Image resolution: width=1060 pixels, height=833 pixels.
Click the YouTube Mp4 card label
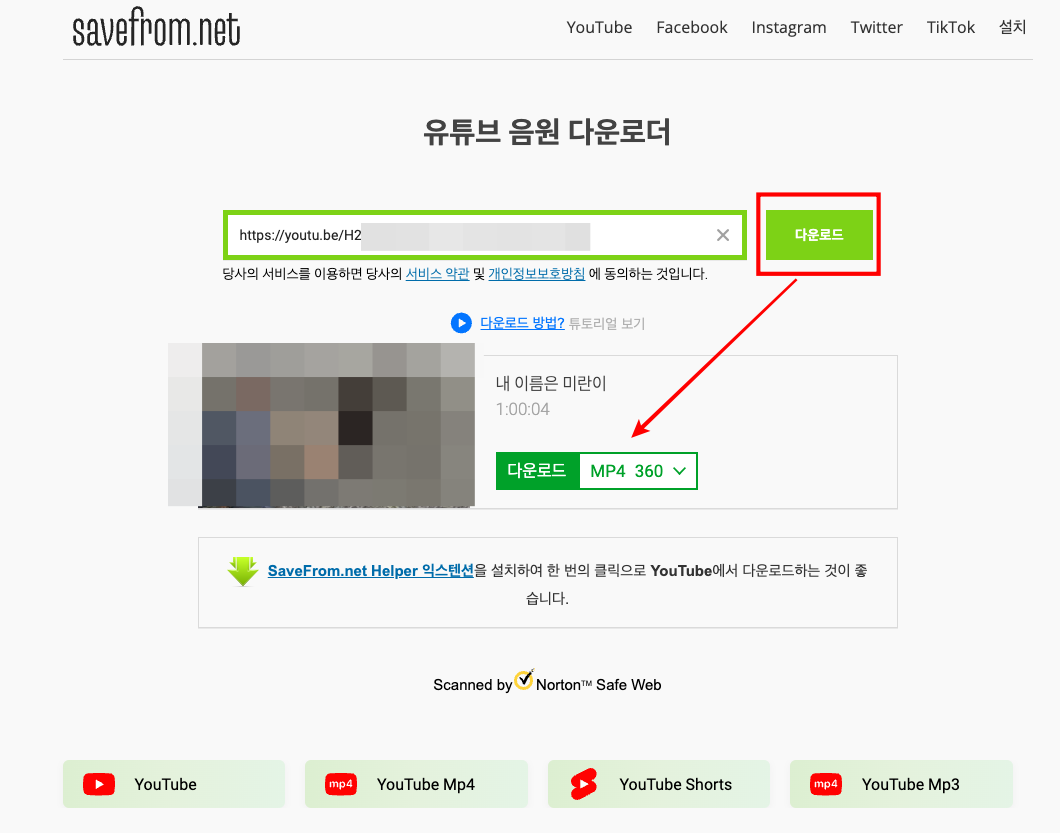(426, 784)
